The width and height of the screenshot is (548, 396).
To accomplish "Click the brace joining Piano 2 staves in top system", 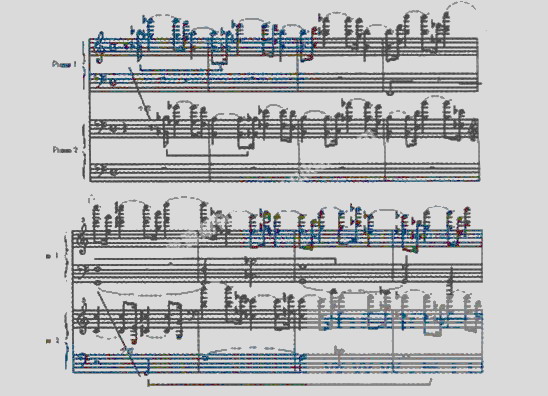I will point(84,151).
